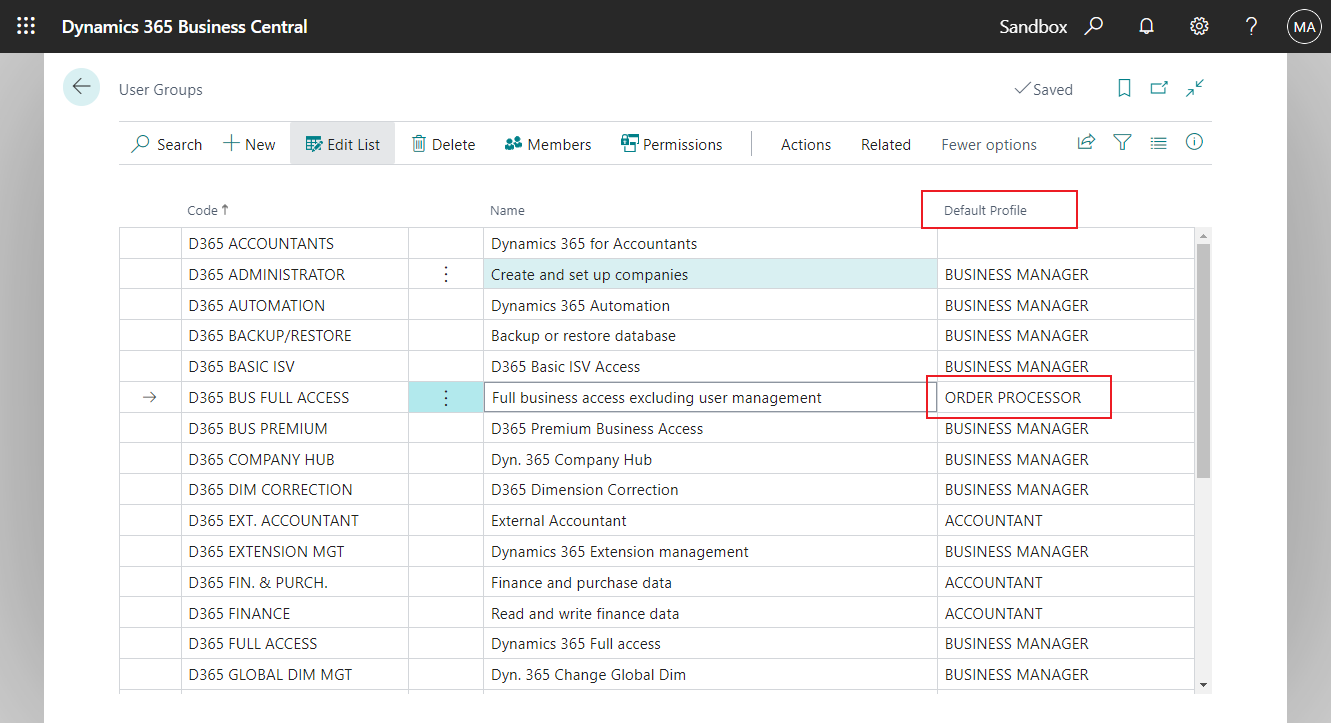The height and width of the screenshot is (723, 1331).
Task: Select the New action to add a group
Action: click(x=248, y=144)
